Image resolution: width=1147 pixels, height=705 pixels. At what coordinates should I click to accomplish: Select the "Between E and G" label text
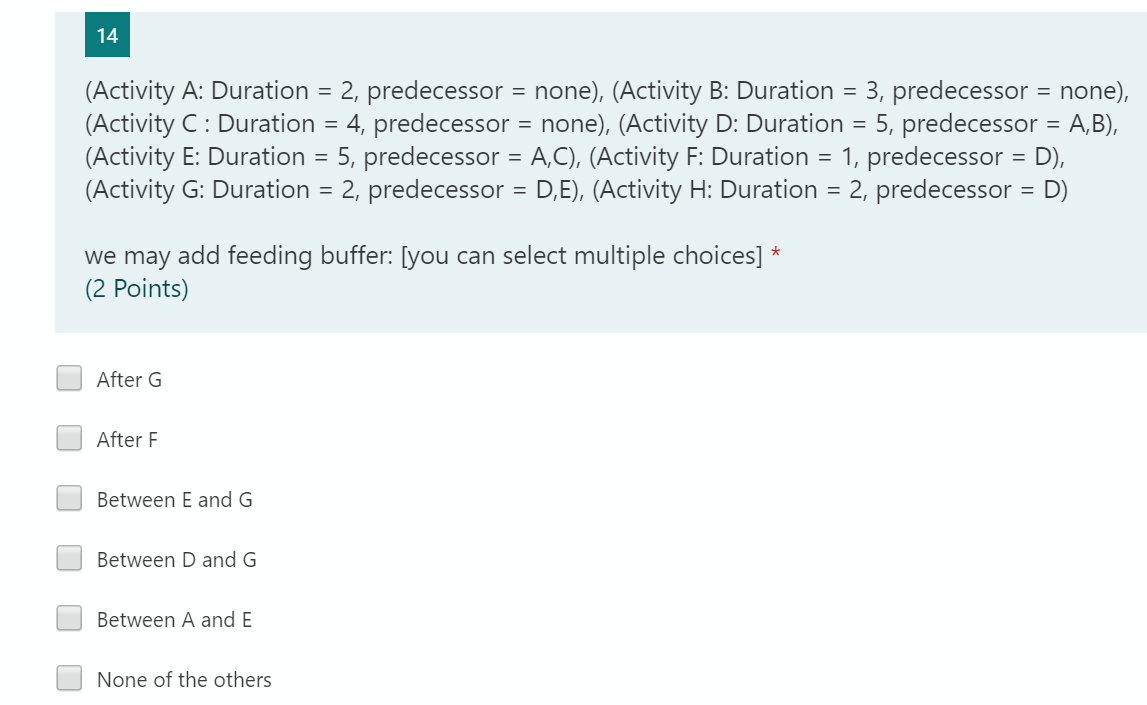[174, 500]
